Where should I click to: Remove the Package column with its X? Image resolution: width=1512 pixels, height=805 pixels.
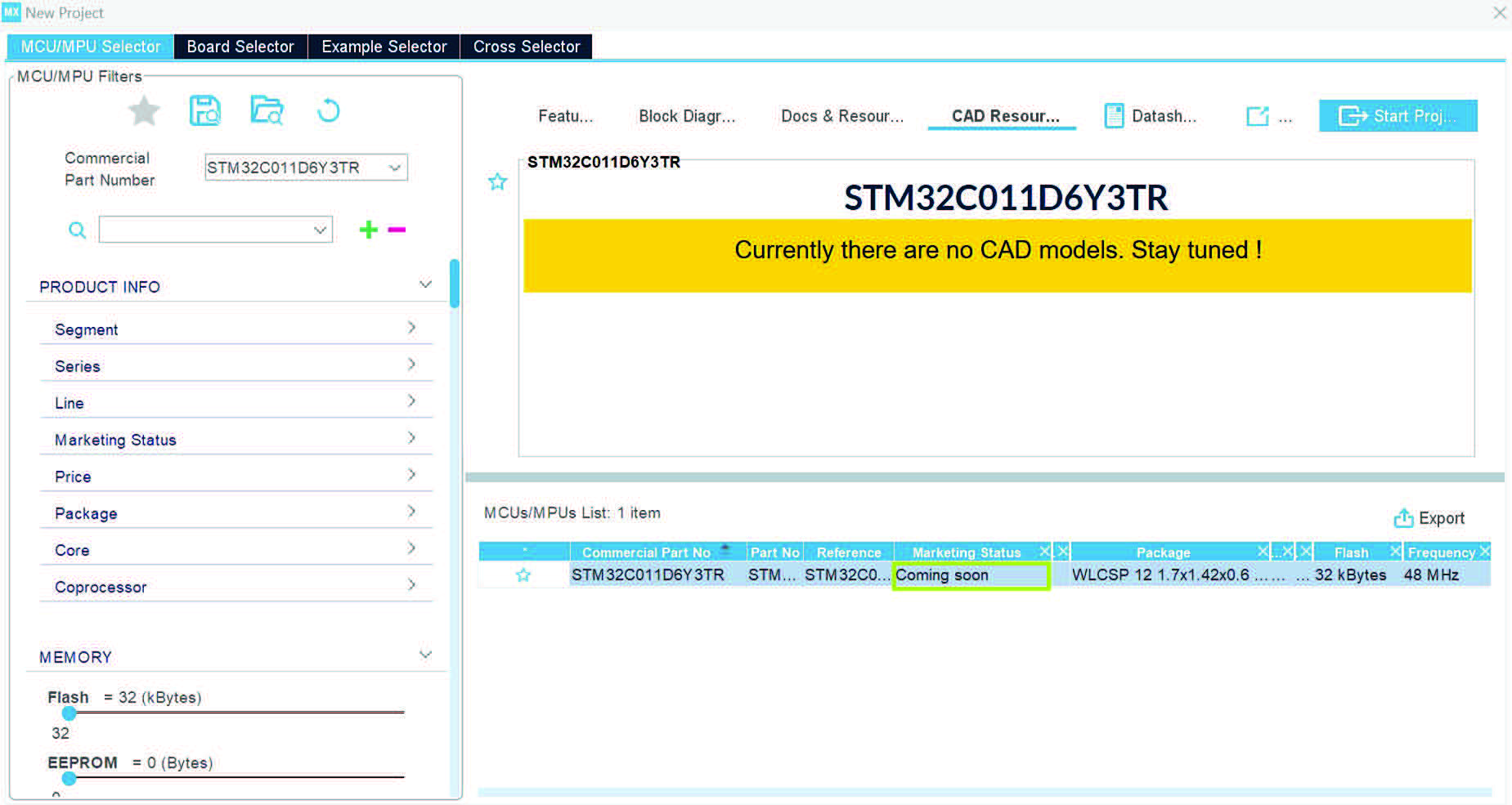tap(1263, 552)
